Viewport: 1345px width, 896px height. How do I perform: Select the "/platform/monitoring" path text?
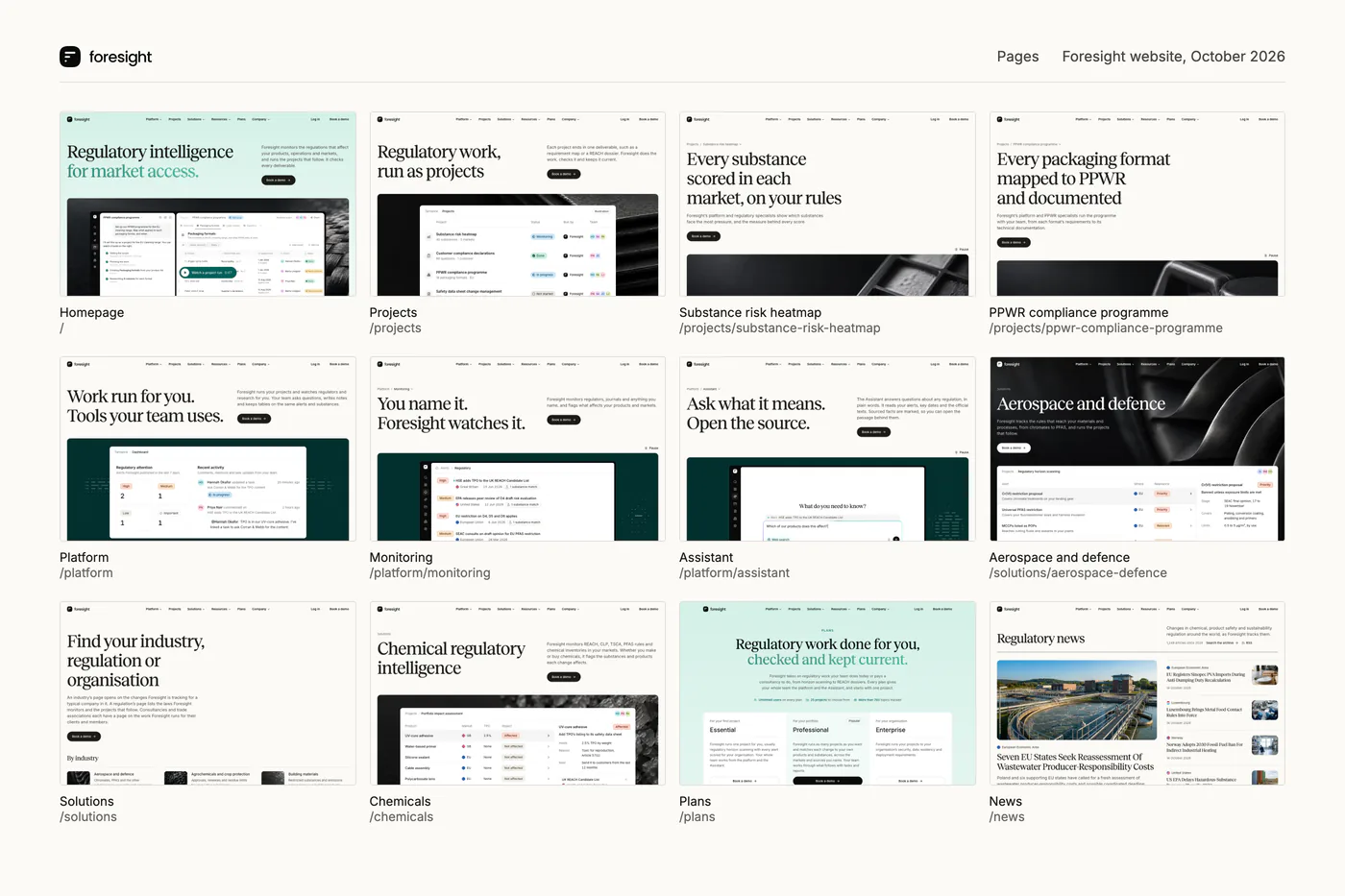pos(429,573)
